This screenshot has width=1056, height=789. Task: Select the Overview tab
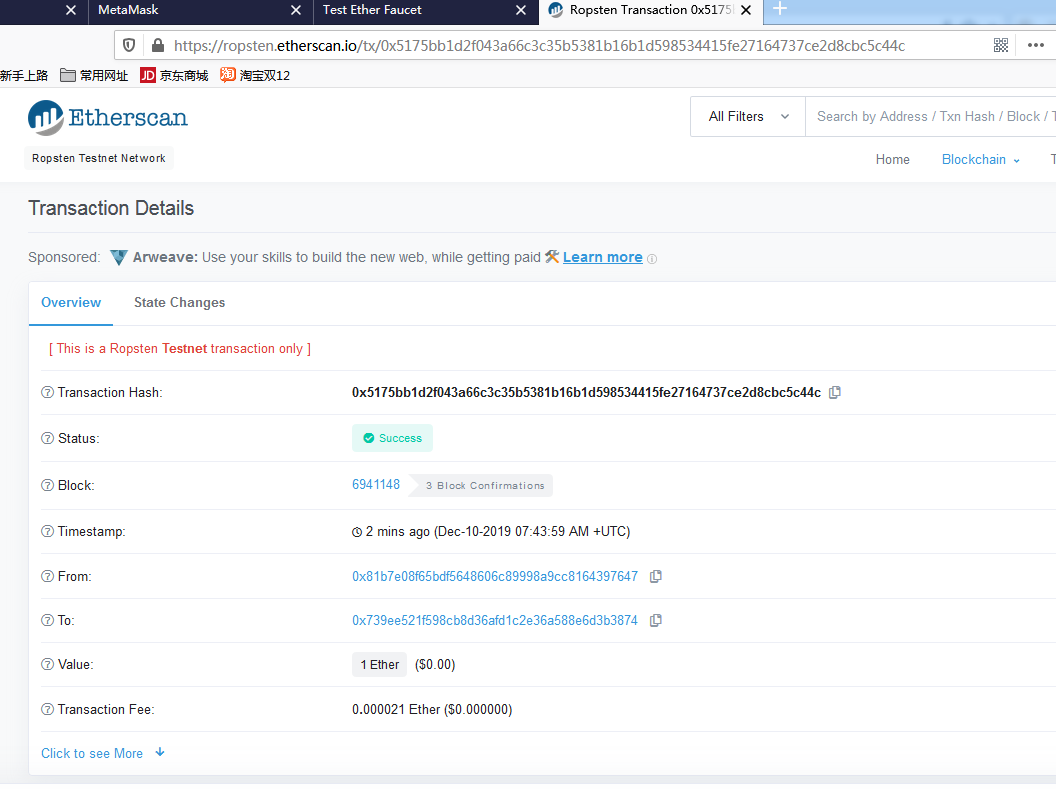[71, 302]
